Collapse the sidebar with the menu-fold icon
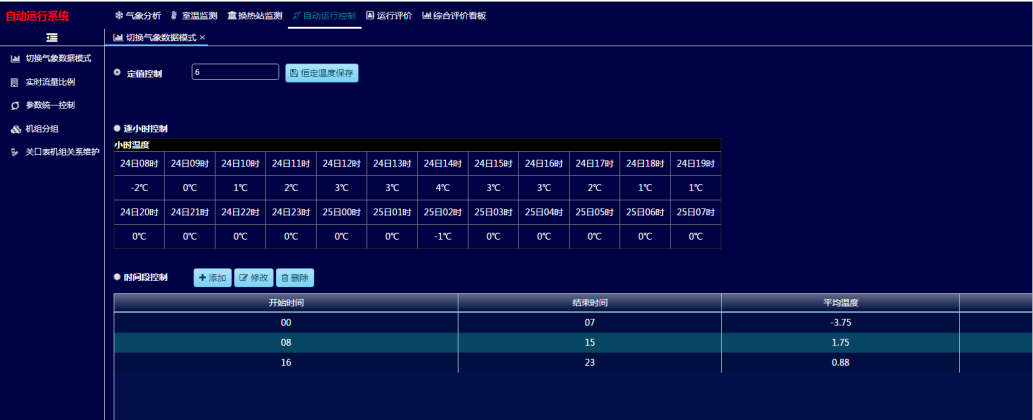The width and height of the screenshot is (1033, 420). coord(52,37)
